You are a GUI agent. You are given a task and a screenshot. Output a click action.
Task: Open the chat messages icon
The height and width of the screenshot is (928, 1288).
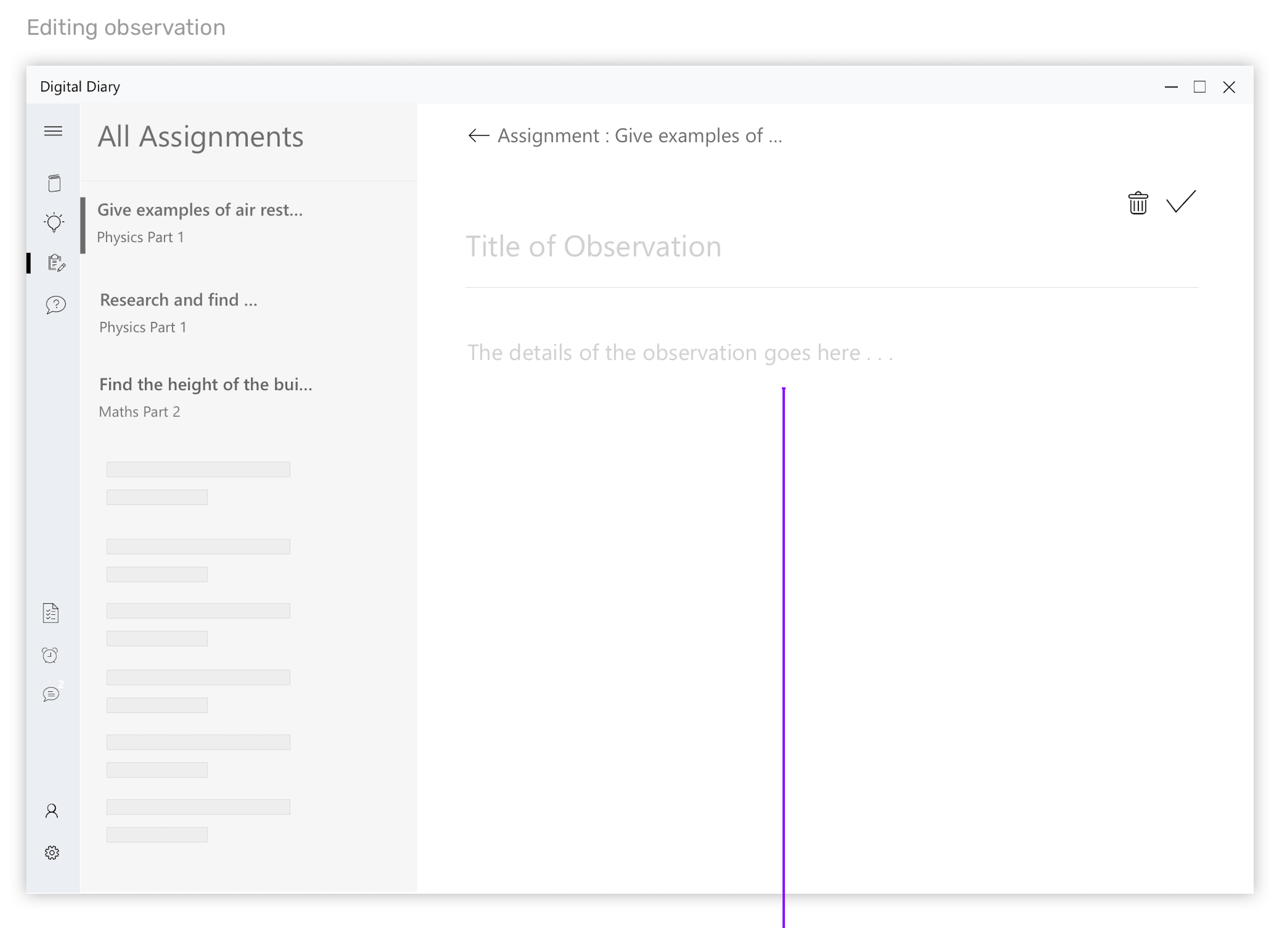[51, 694]
